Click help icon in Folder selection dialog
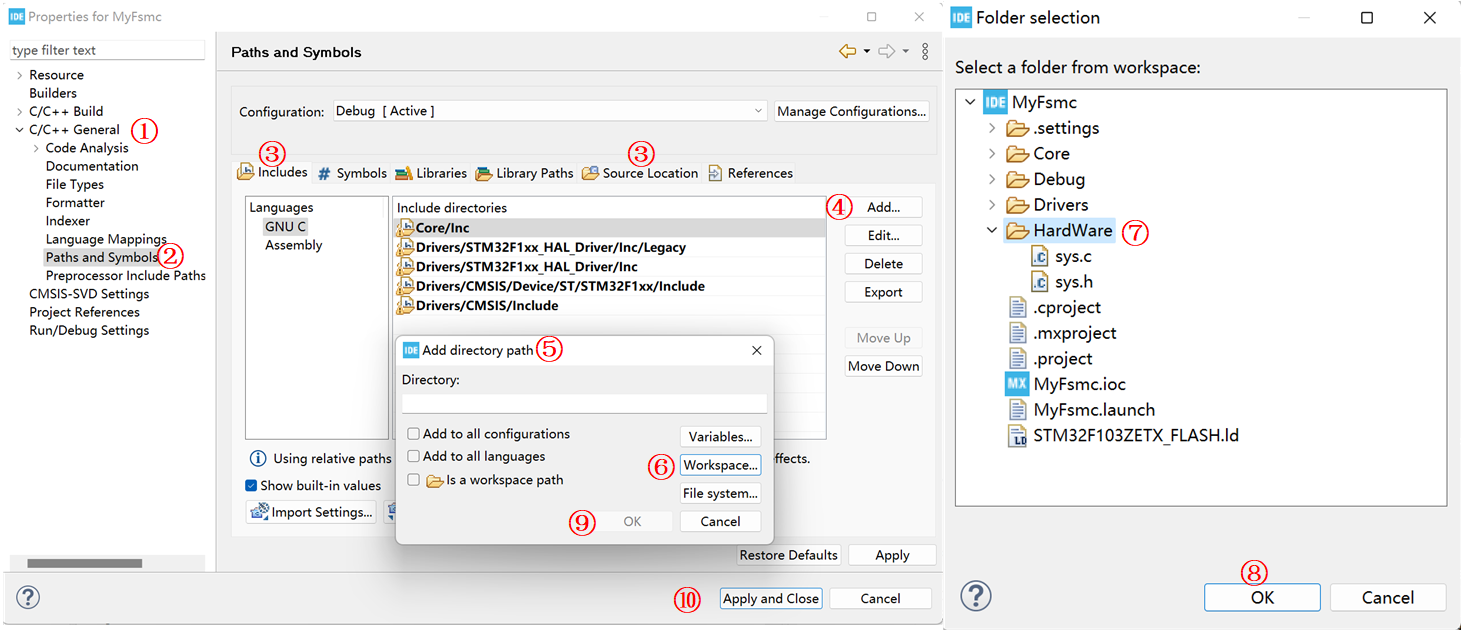Viewport: 1464px width, 631px height. (x=976, y=596)
